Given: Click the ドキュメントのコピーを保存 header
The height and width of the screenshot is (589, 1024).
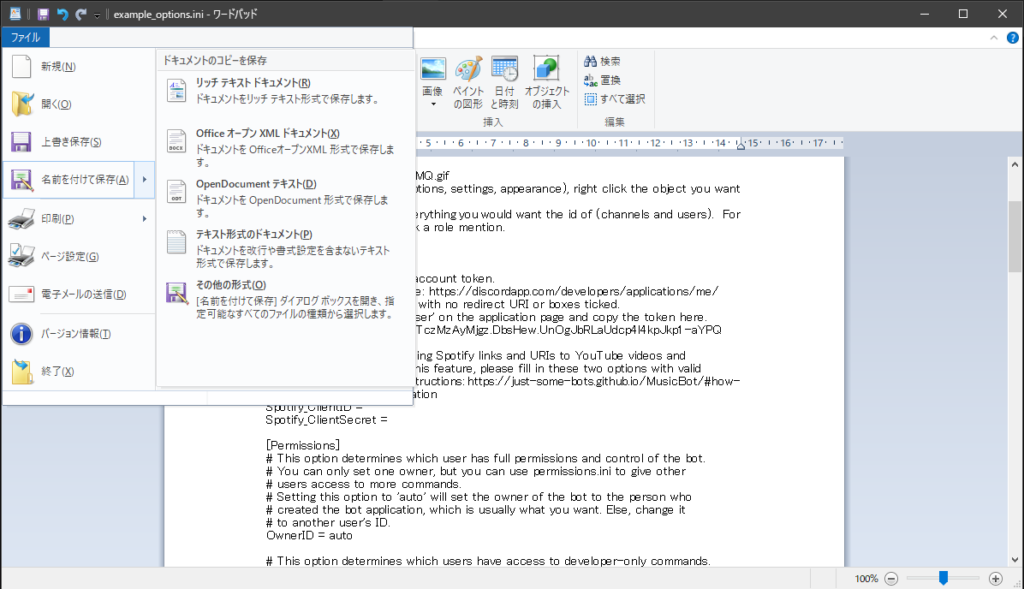Looking at the screenshot, I should coord(215,60).
